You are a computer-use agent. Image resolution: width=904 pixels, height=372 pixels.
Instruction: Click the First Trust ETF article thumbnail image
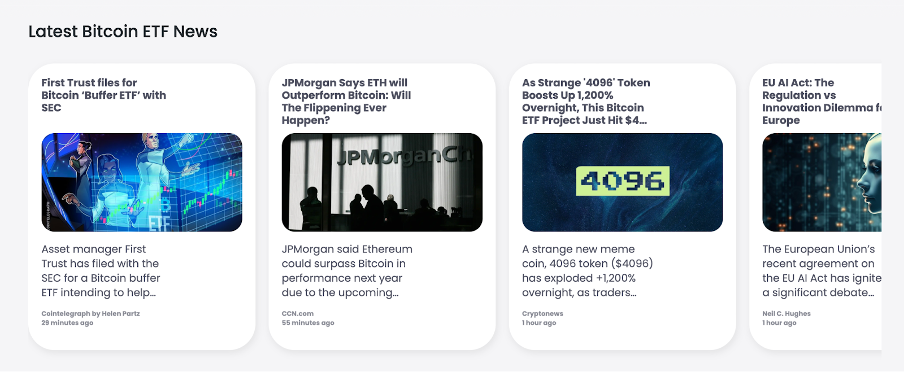point(142,182)
